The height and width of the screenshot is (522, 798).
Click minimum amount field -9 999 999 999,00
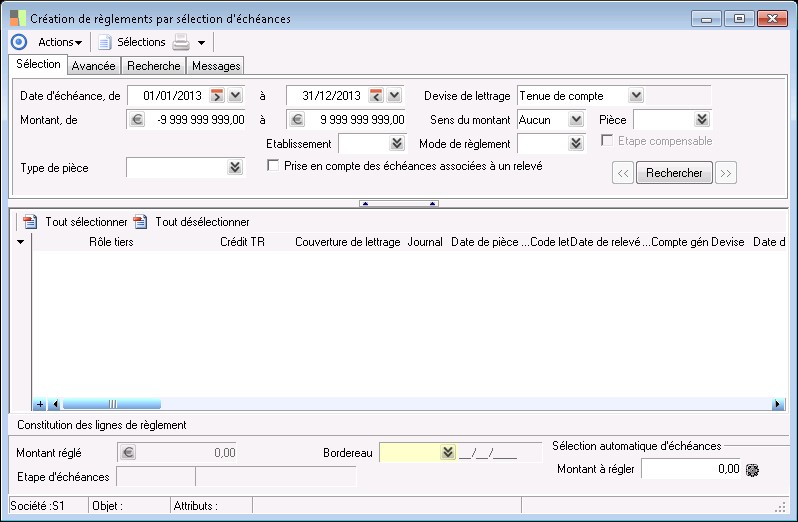pos(196,120)
